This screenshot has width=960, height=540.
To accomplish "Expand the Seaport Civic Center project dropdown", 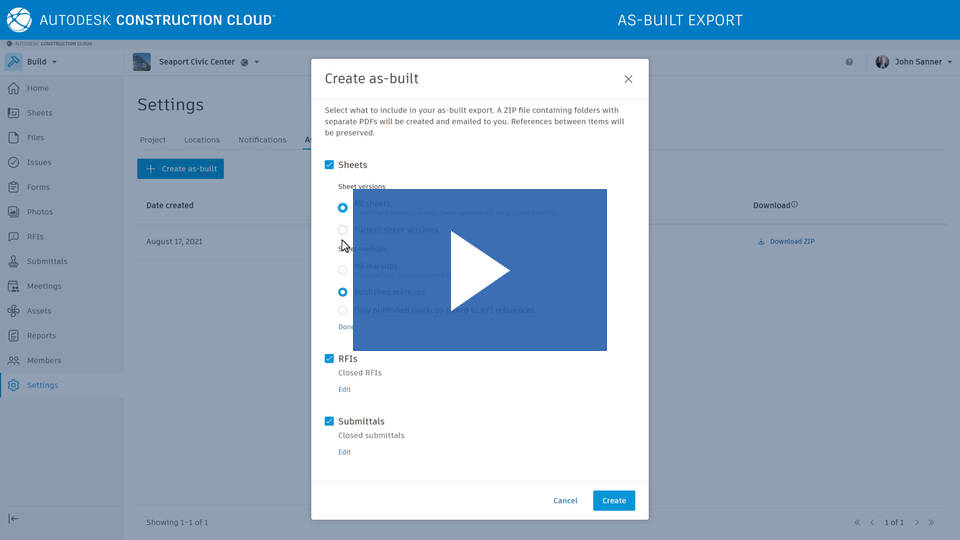I will [257, 62].
